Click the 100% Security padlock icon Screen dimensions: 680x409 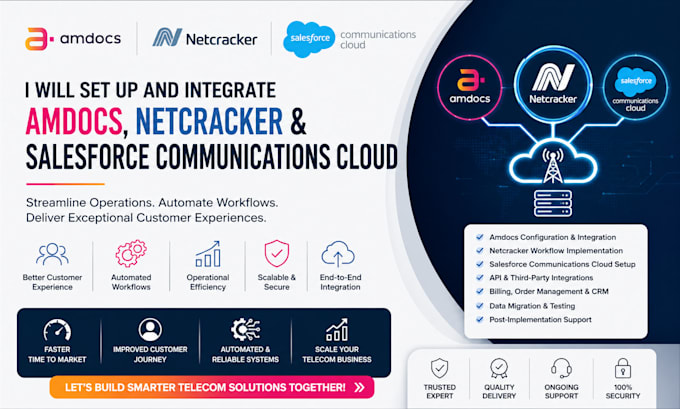coord(623,368)
